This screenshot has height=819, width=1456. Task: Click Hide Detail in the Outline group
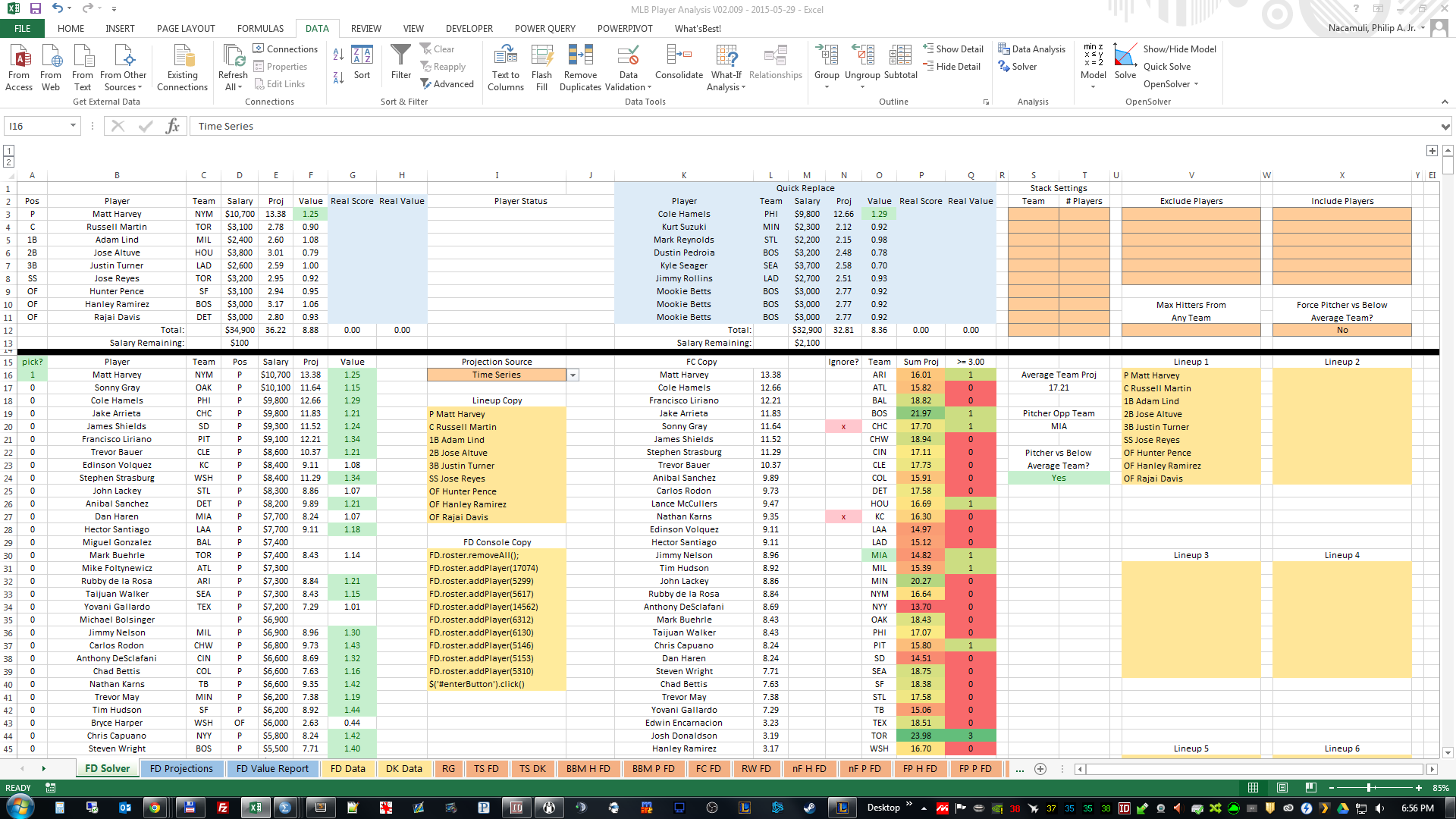952,66
